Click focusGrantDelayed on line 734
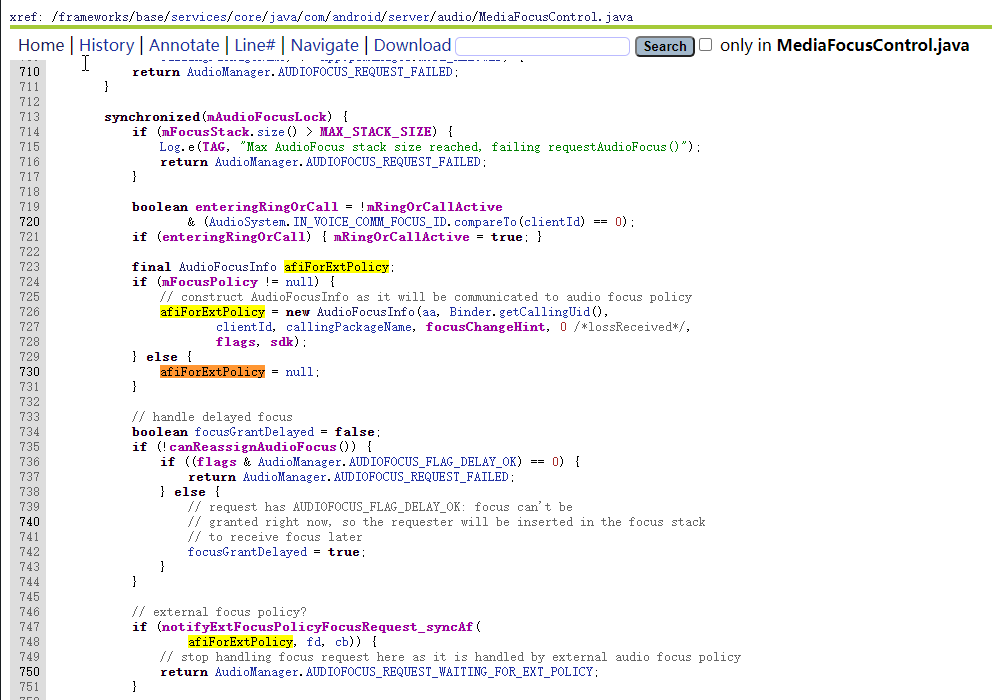Viewport: 992px width, 700px height. pyautogui.click(x=254, y=432)
